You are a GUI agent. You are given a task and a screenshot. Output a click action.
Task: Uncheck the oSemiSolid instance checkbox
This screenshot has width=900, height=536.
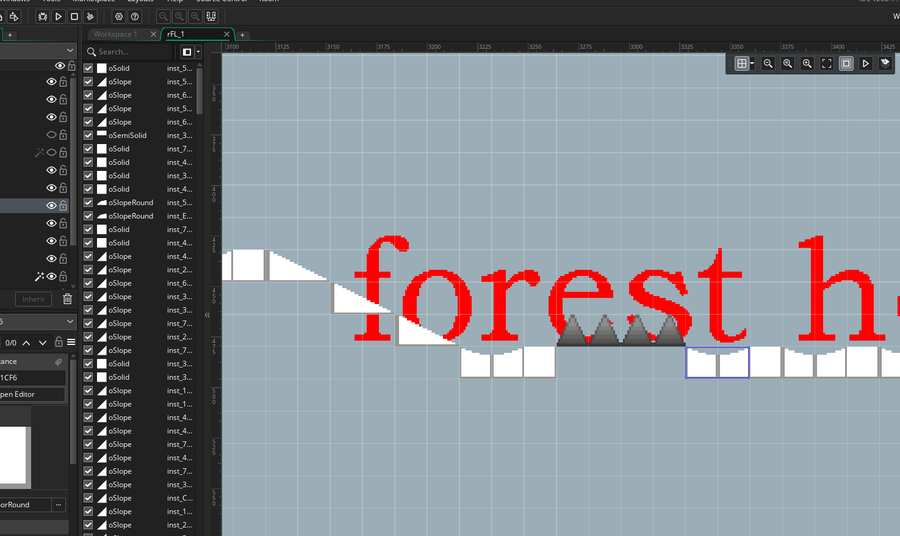click(x=88, y=135)
